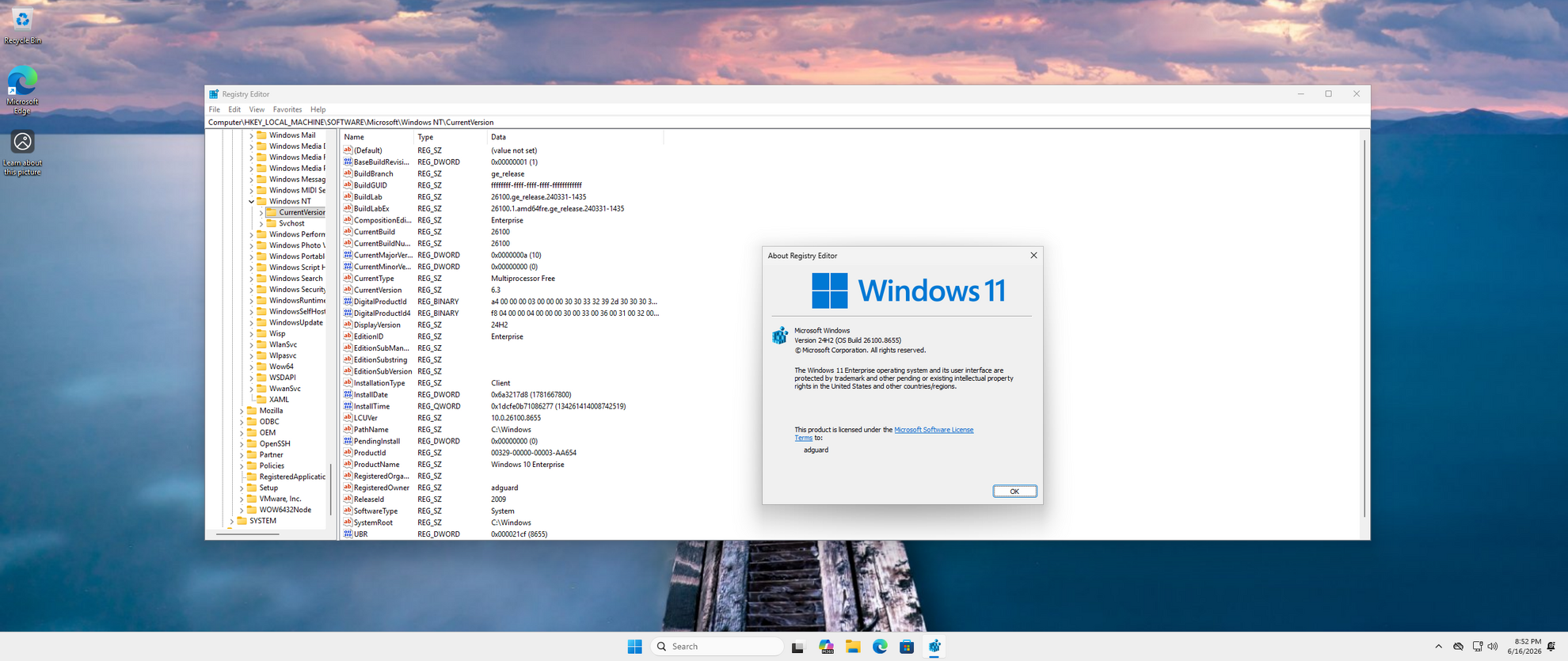Click the Data column header

click(x=575, y=137)
